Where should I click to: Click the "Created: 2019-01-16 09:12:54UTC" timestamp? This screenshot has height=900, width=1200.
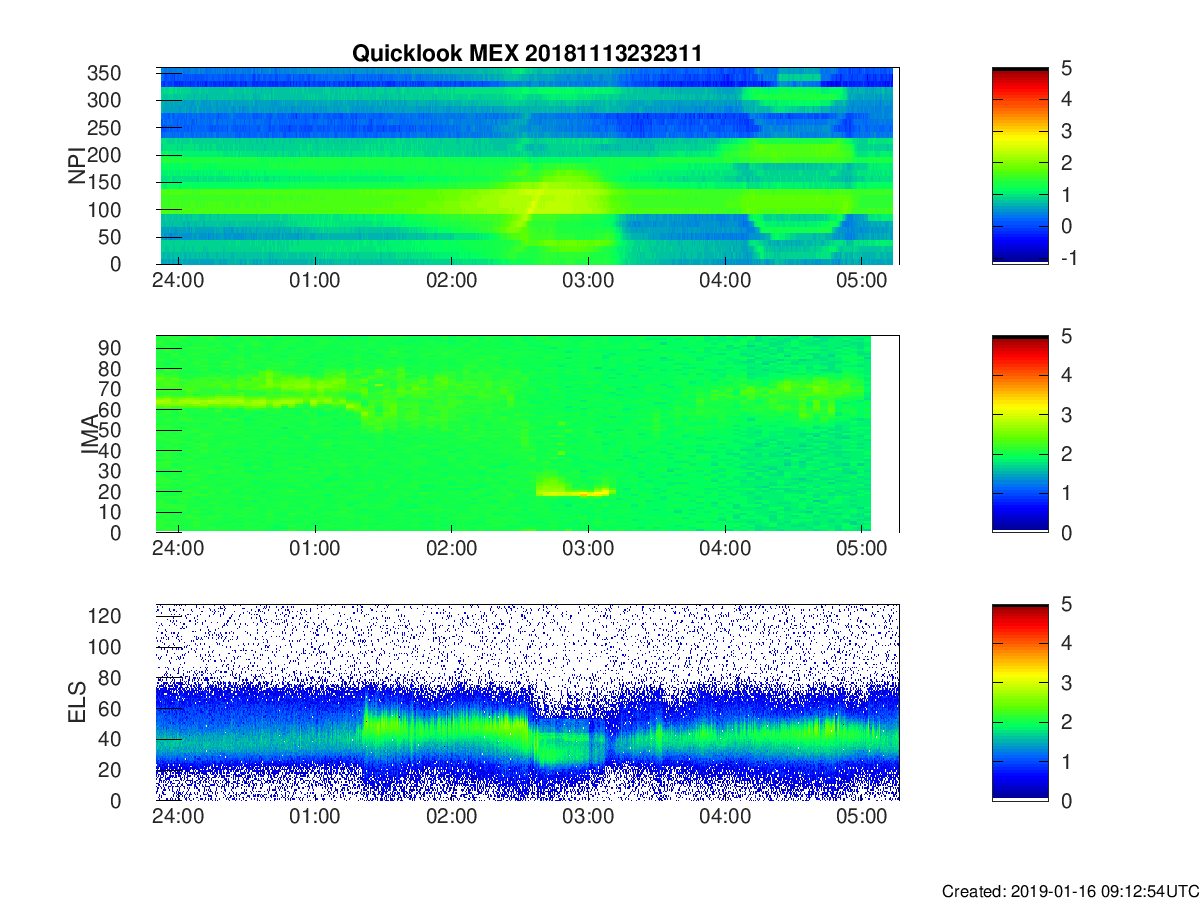point(1070,891)
